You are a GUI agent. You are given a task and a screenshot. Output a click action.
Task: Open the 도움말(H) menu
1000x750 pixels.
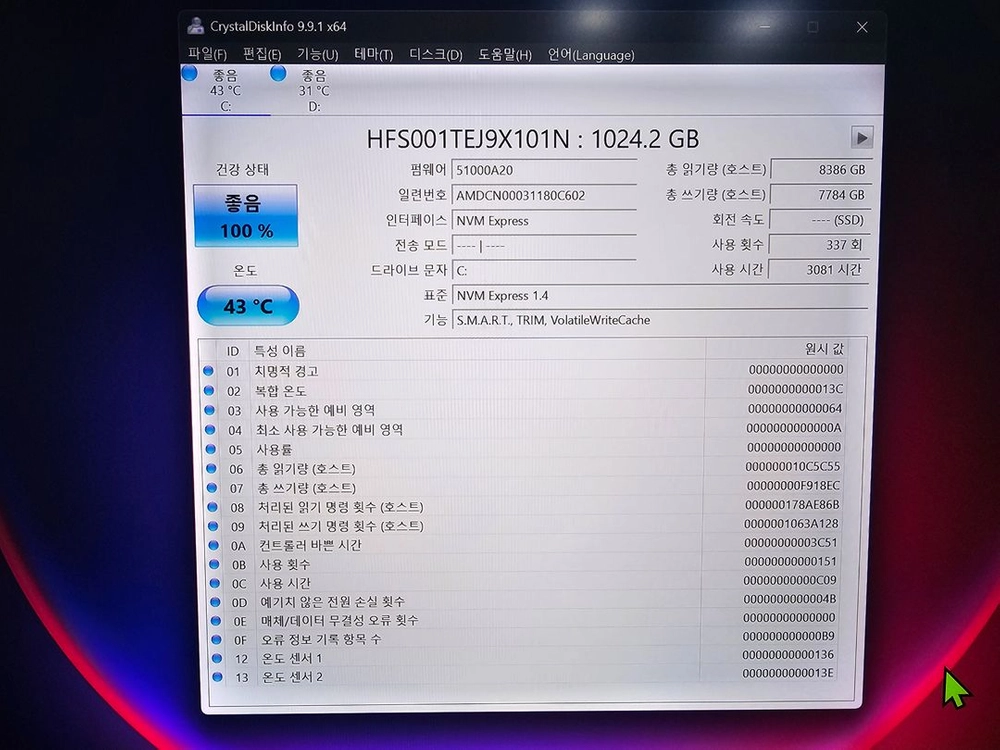pos(505,54)
